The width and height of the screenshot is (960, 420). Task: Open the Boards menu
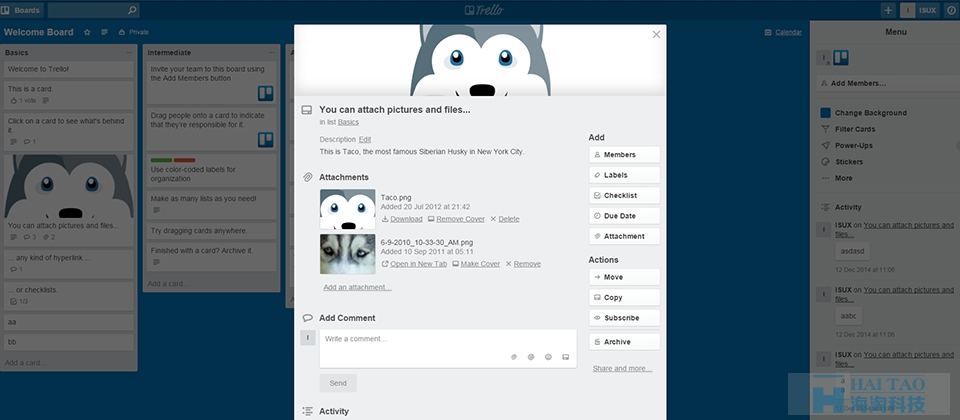tap(21, 10)
